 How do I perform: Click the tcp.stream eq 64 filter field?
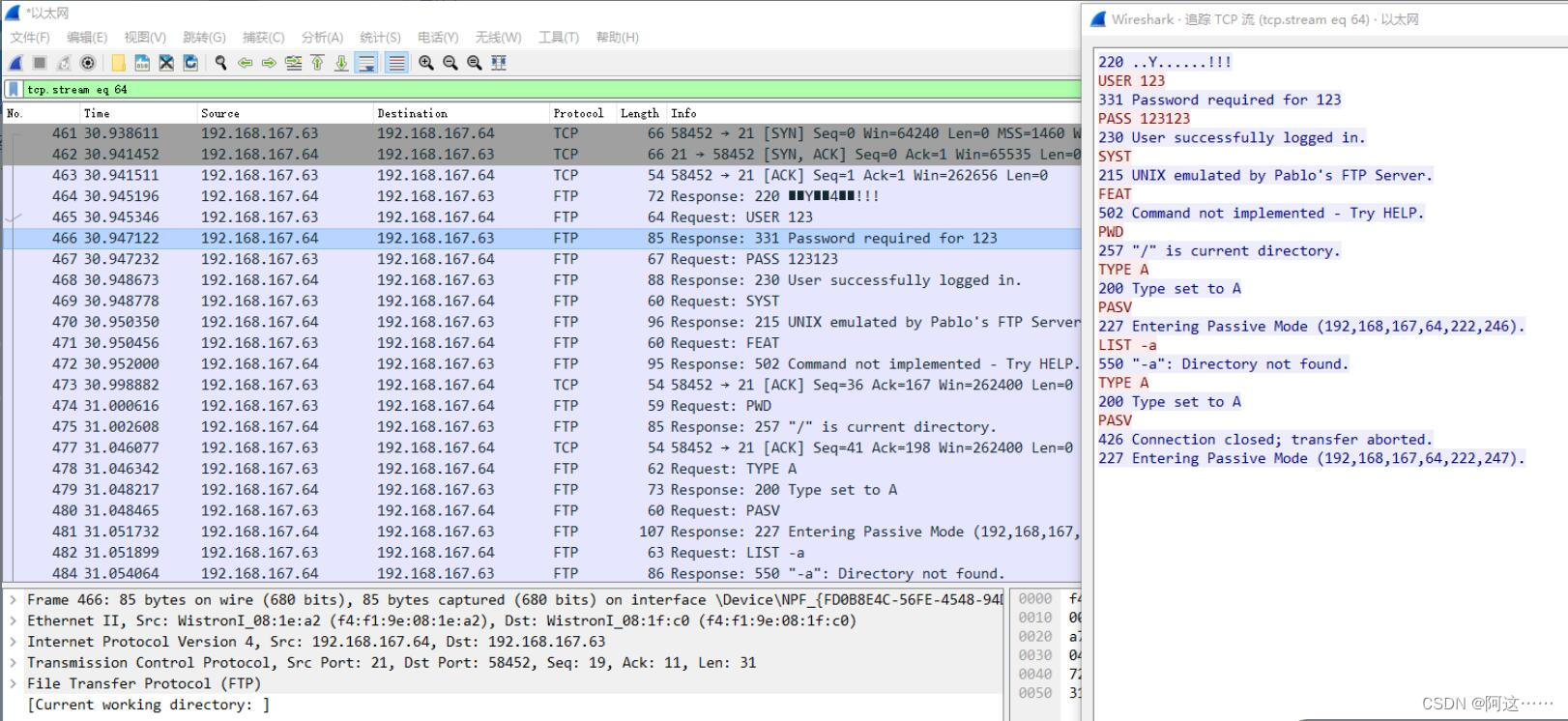click(551, 90)
